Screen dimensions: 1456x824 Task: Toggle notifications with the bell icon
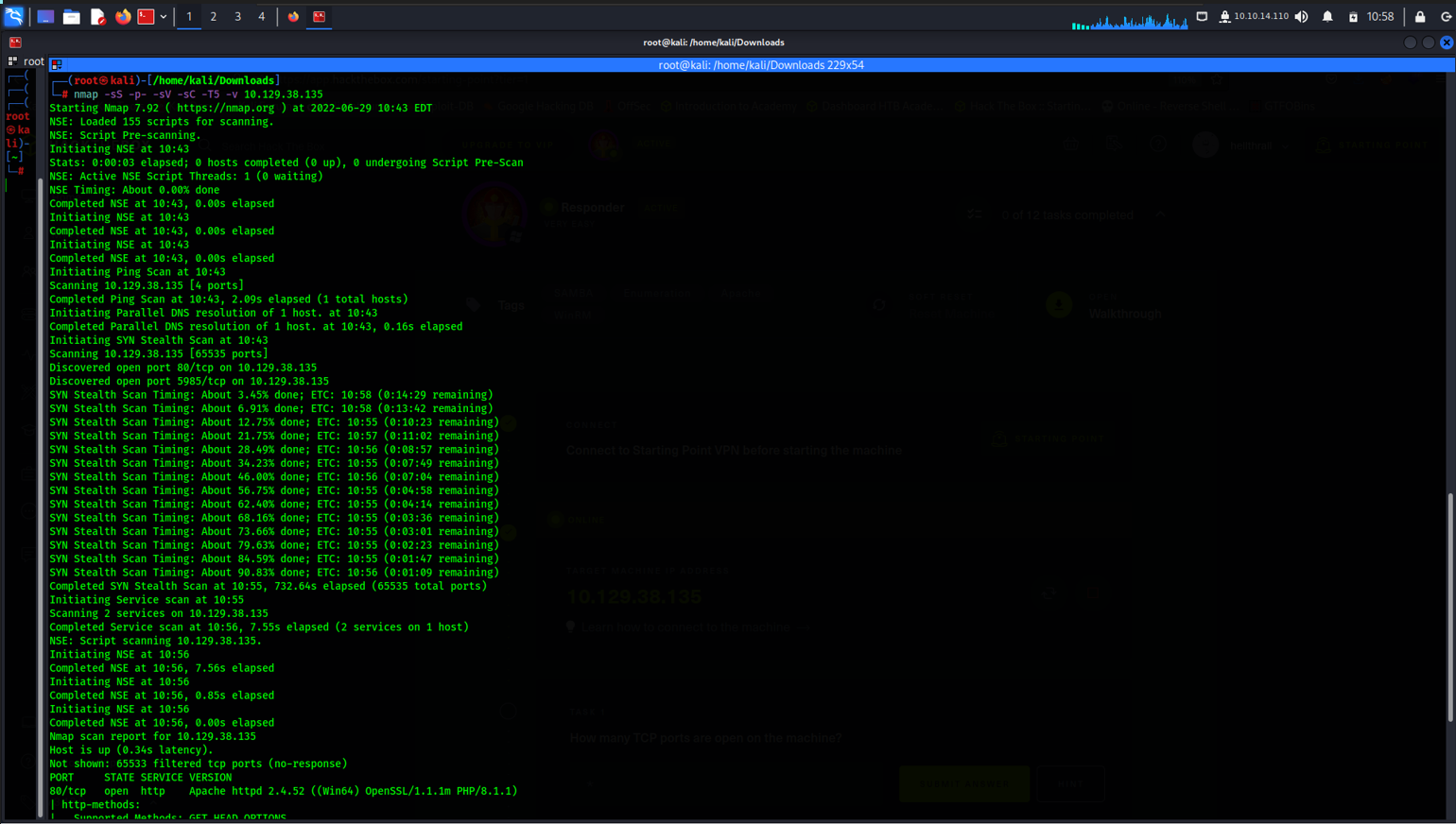(1328, 15)
